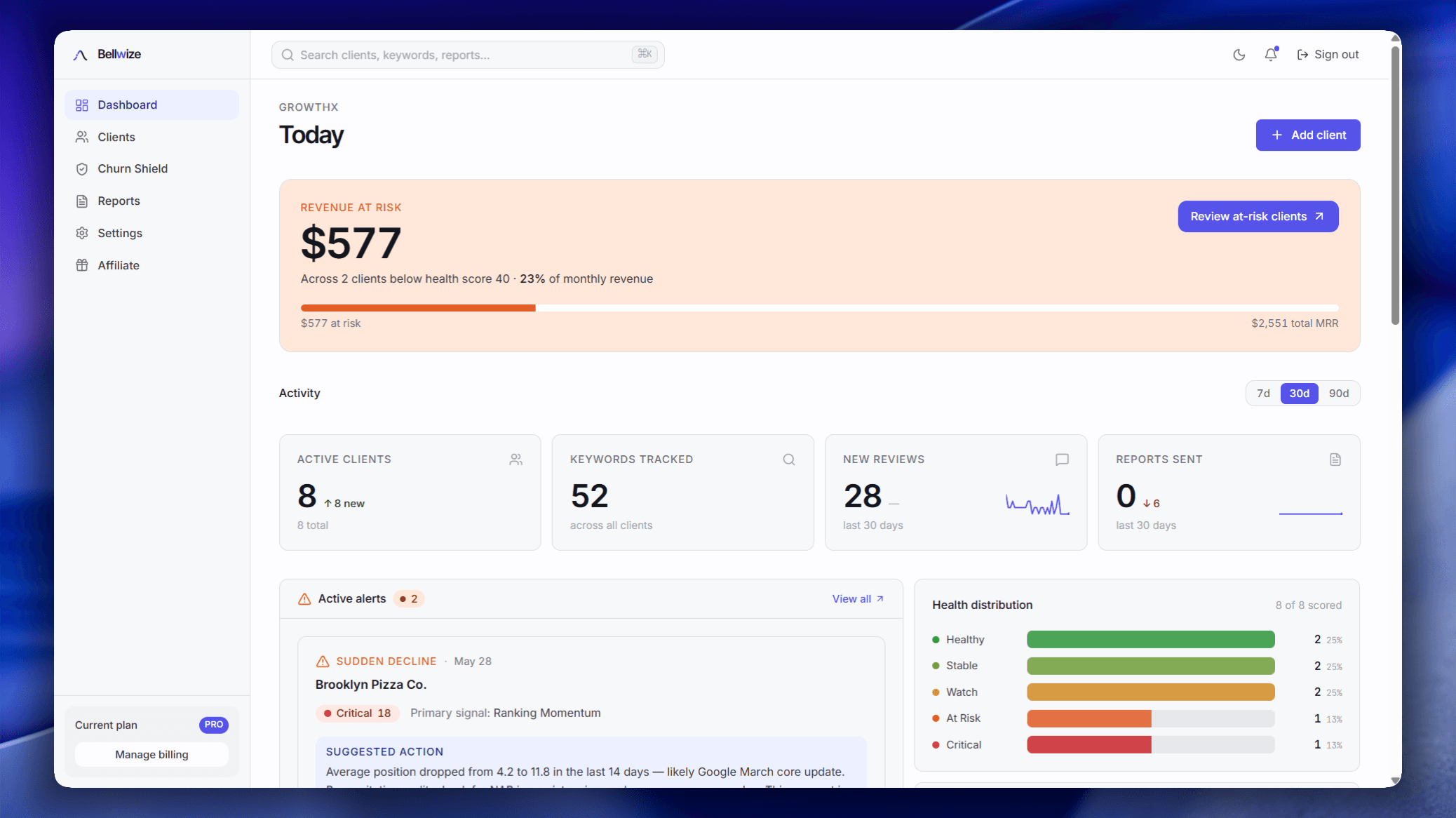Click the $2,551 total MRR label
Viewport: 1456px width, 818px height.
pyautogui.click(x=1295, y=323)
